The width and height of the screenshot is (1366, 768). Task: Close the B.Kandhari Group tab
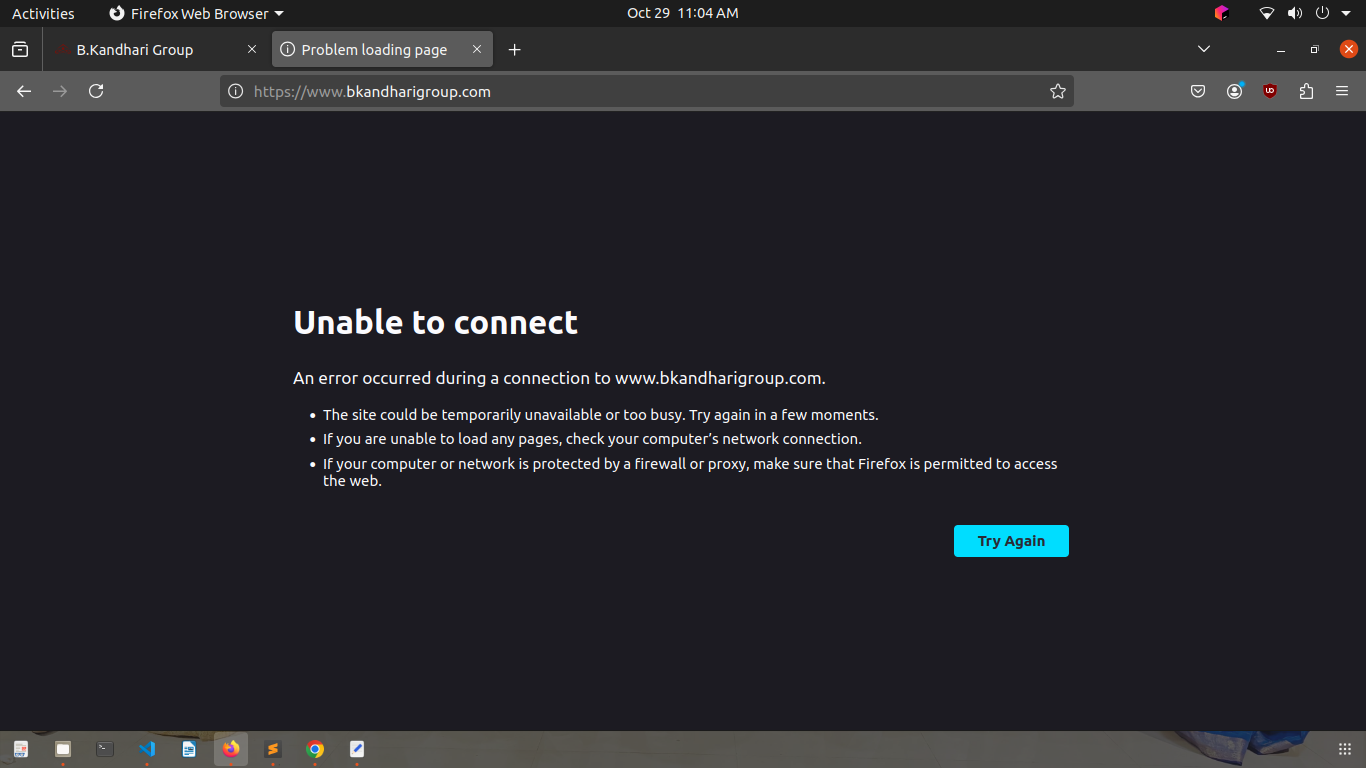[252, 49]
